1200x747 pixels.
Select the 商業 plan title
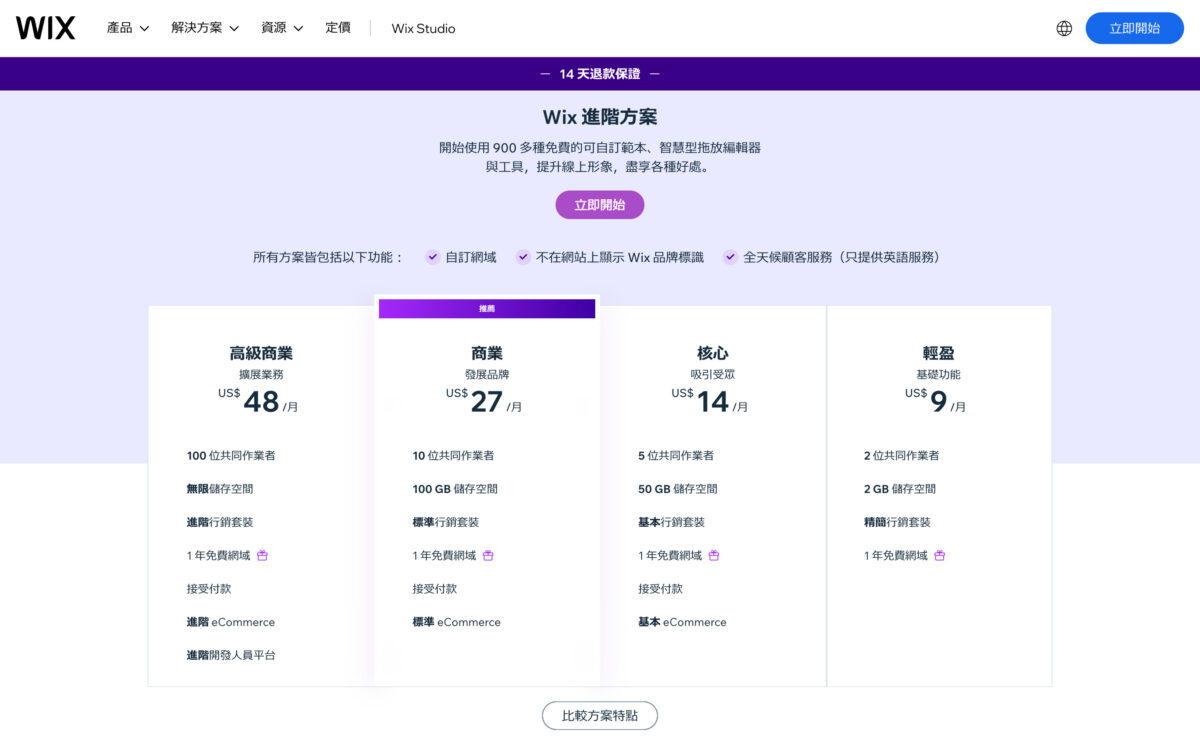tap(487, 353)
